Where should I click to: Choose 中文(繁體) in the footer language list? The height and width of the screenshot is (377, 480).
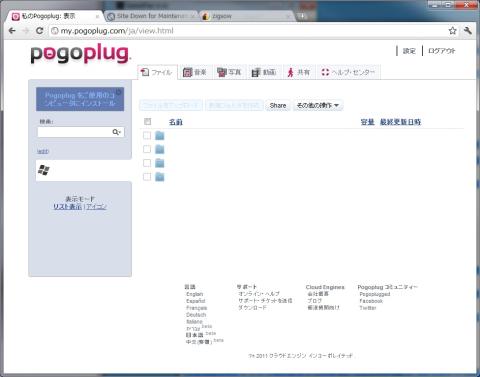click(x=199, y=342)
